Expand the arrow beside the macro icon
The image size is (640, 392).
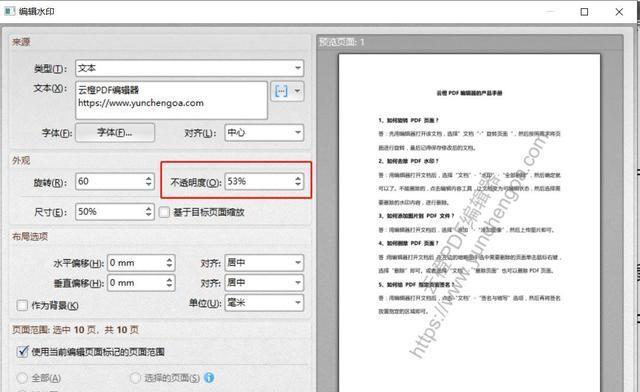point(298,91)
